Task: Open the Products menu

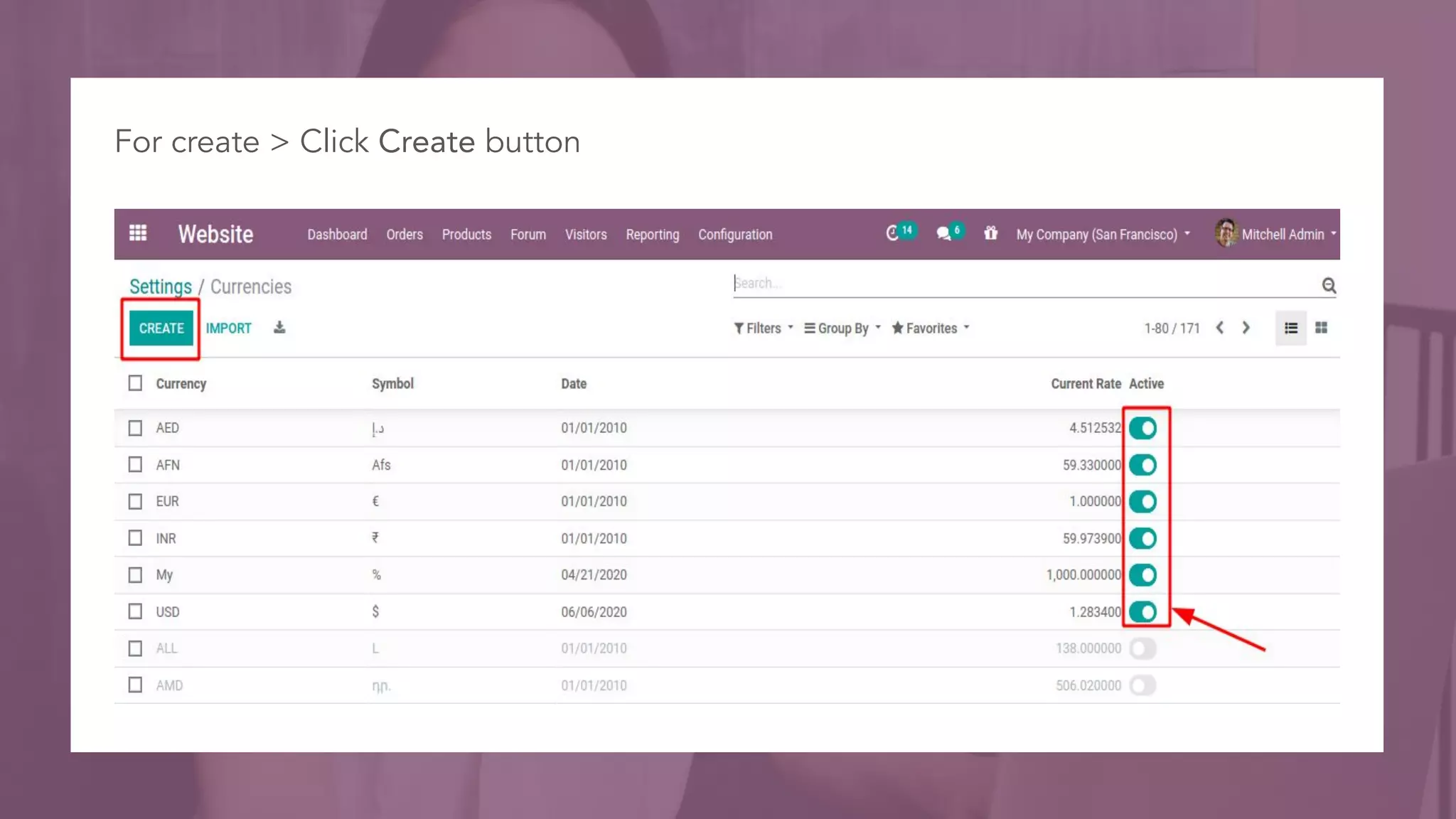Action: click(466, 235)
